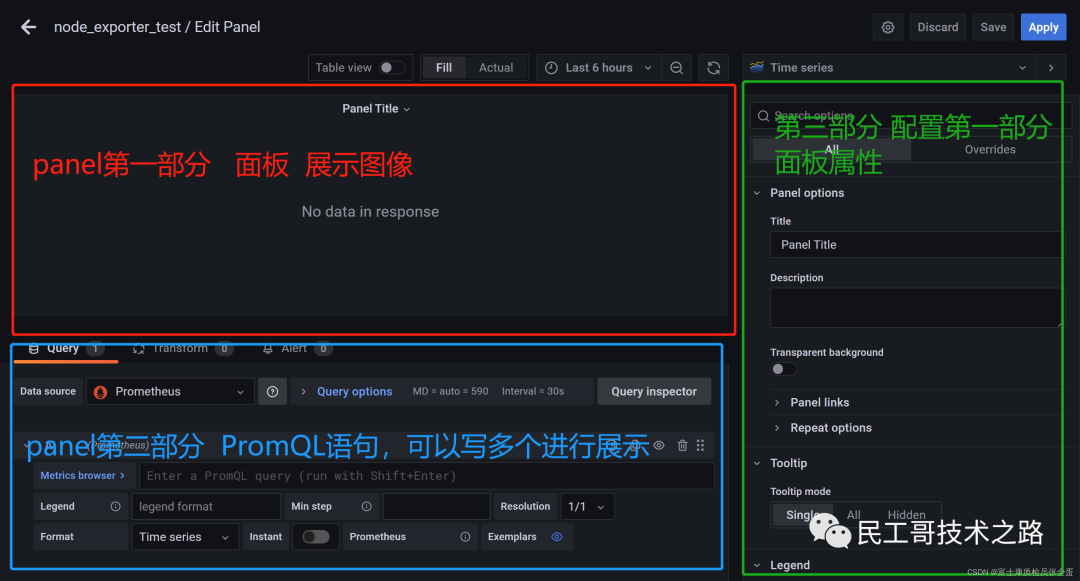This screenshot has height=581, width=1080.
Task: Open the Last 6 hours time range dropdown
Action: click(x=598, y=67)
